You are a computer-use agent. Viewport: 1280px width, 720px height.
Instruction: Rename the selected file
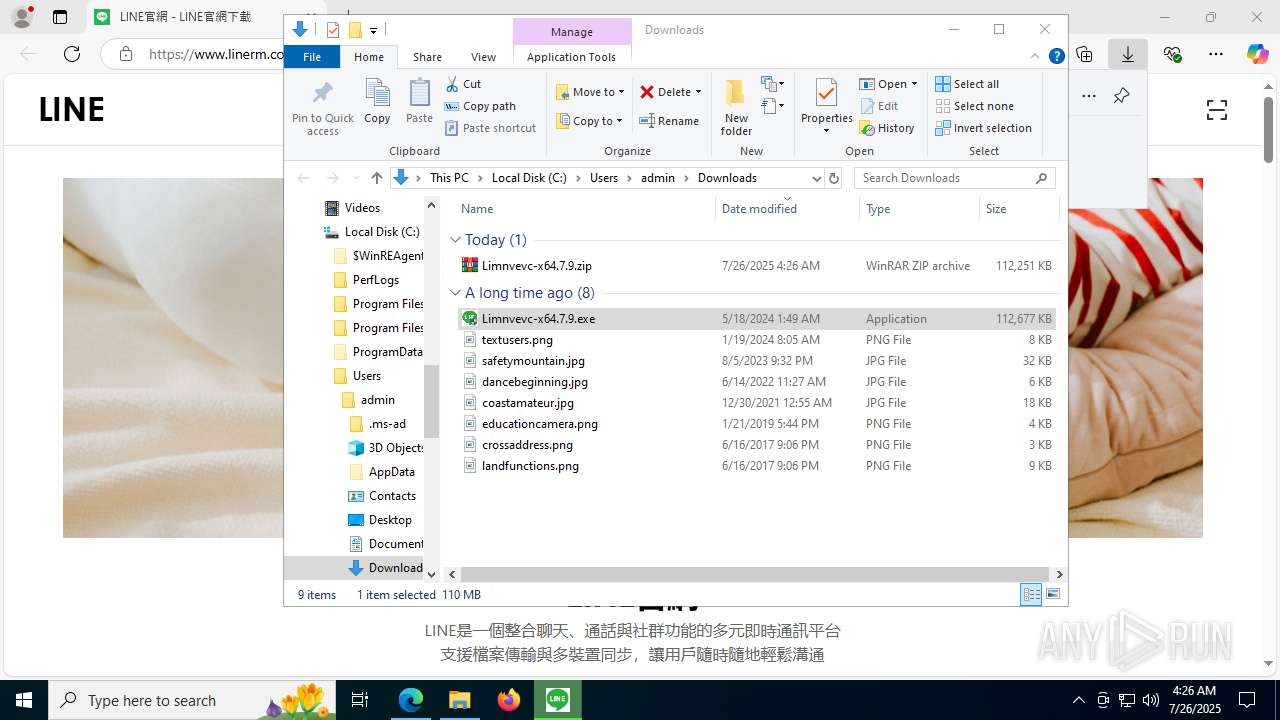coord(669,121)
